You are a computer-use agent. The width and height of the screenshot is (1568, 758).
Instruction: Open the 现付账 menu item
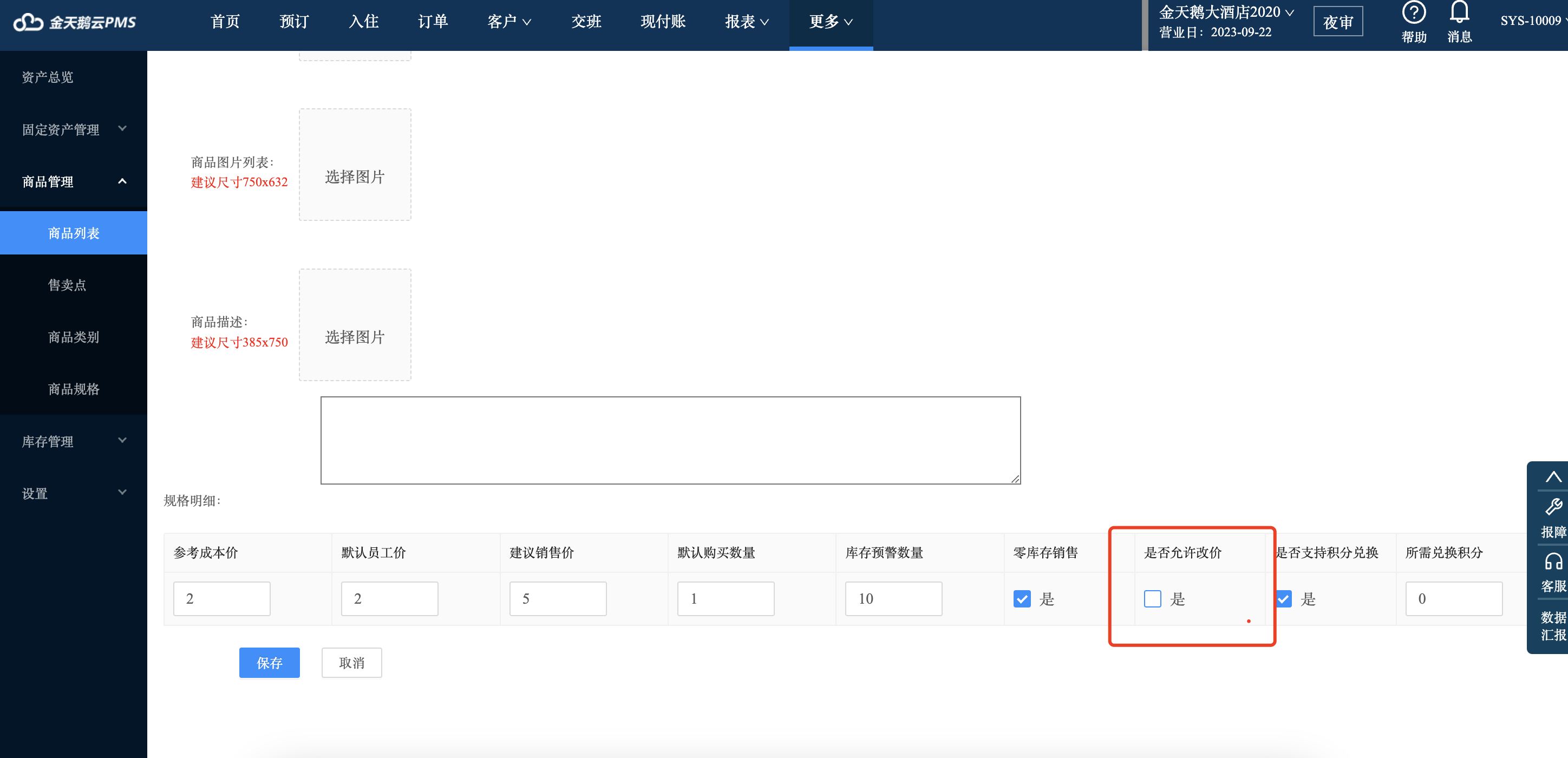point(663,22)
